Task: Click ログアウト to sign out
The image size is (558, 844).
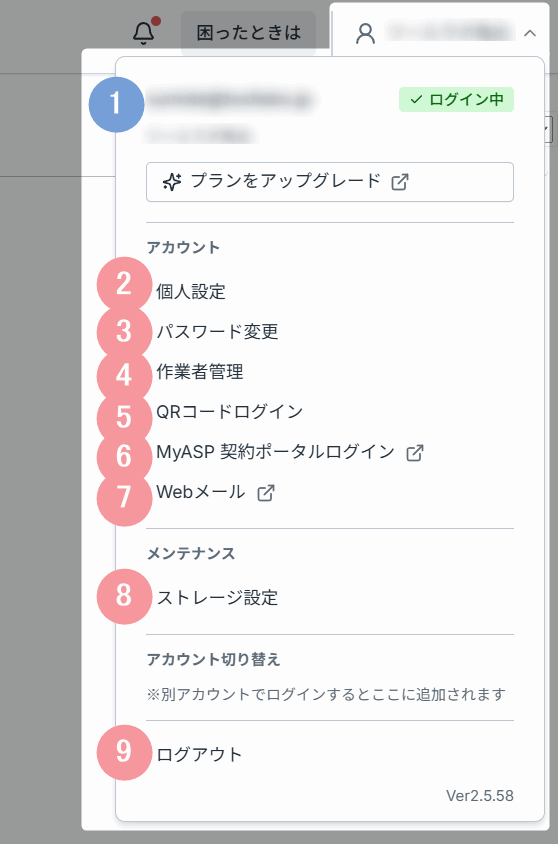Action: (x=200, y=754)
